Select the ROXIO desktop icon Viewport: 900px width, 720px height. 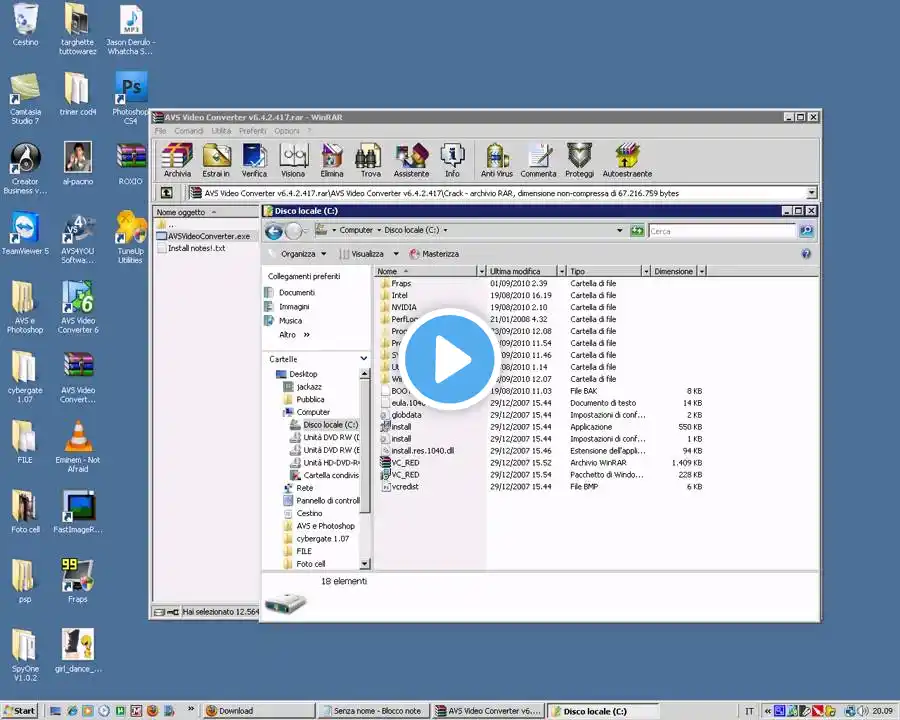coord(130,164)
